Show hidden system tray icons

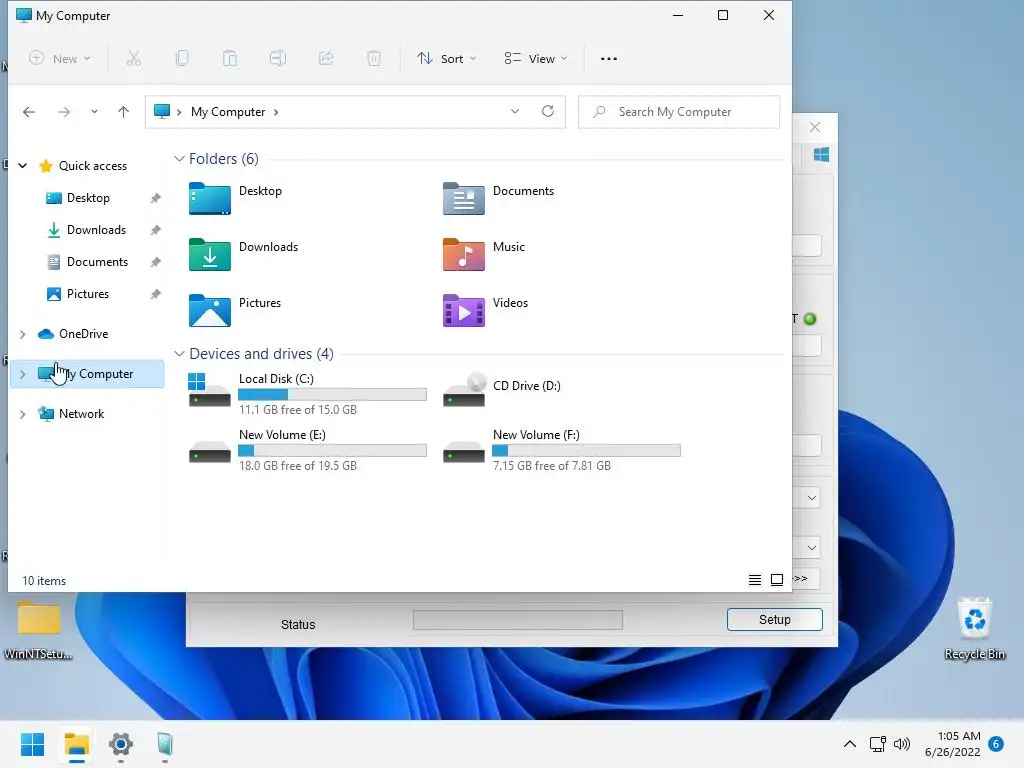pyautogui.click(x=850, y=744)
